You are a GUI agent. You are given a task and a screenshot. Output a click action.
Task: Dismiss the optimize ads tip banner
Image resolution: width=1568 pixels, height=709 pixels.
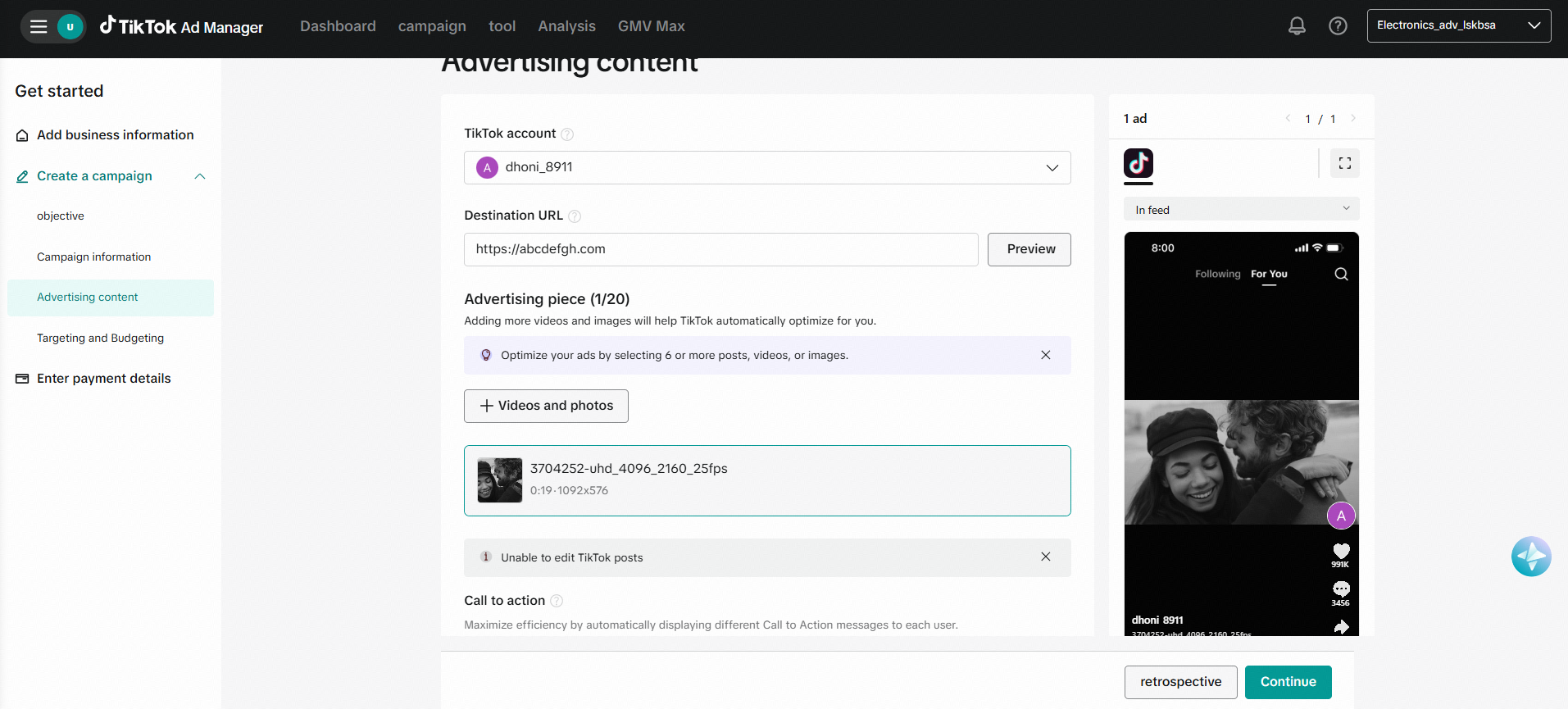(1045, 355)
